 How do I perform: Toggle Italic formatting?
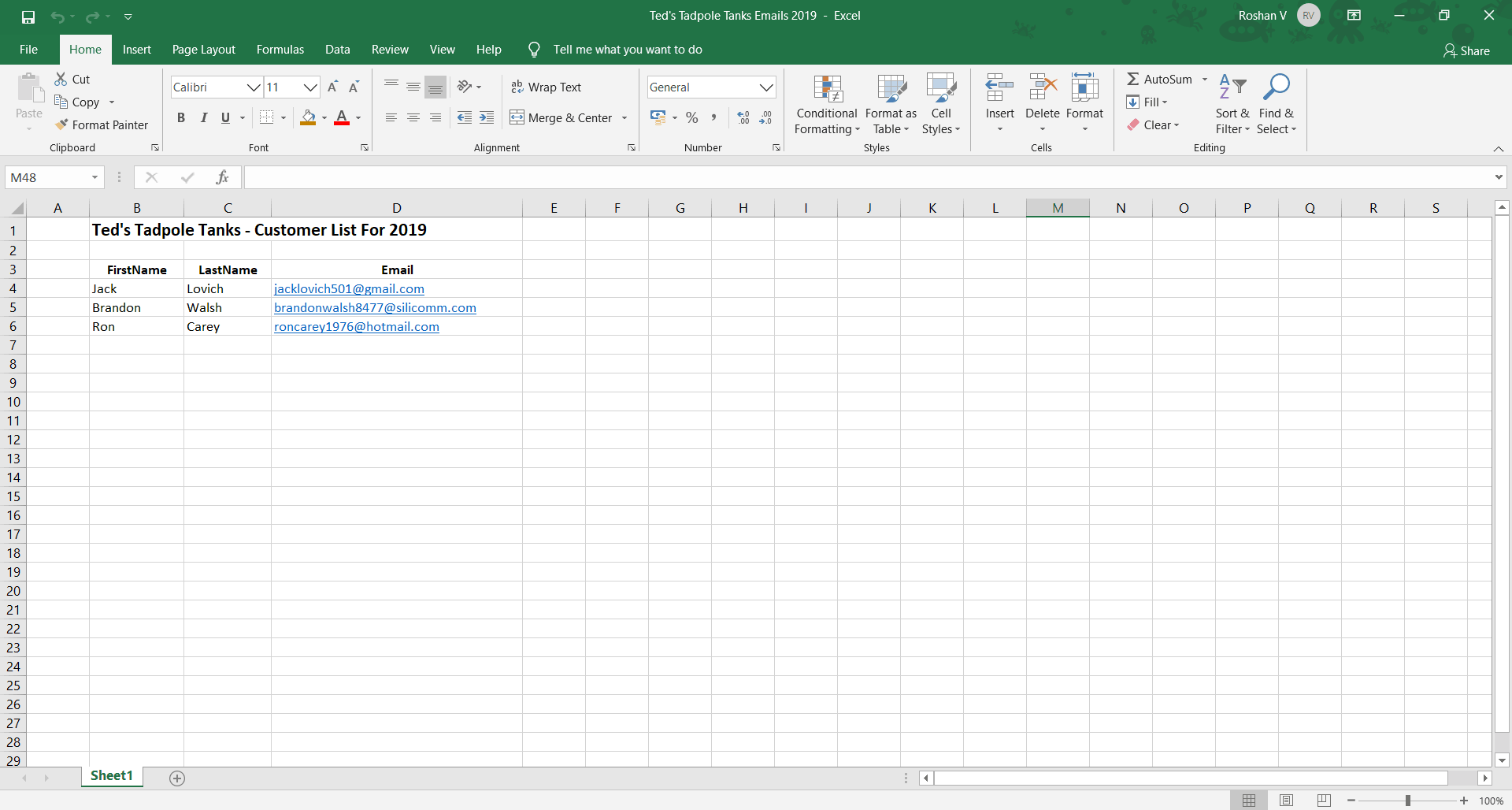click(203, 117)
